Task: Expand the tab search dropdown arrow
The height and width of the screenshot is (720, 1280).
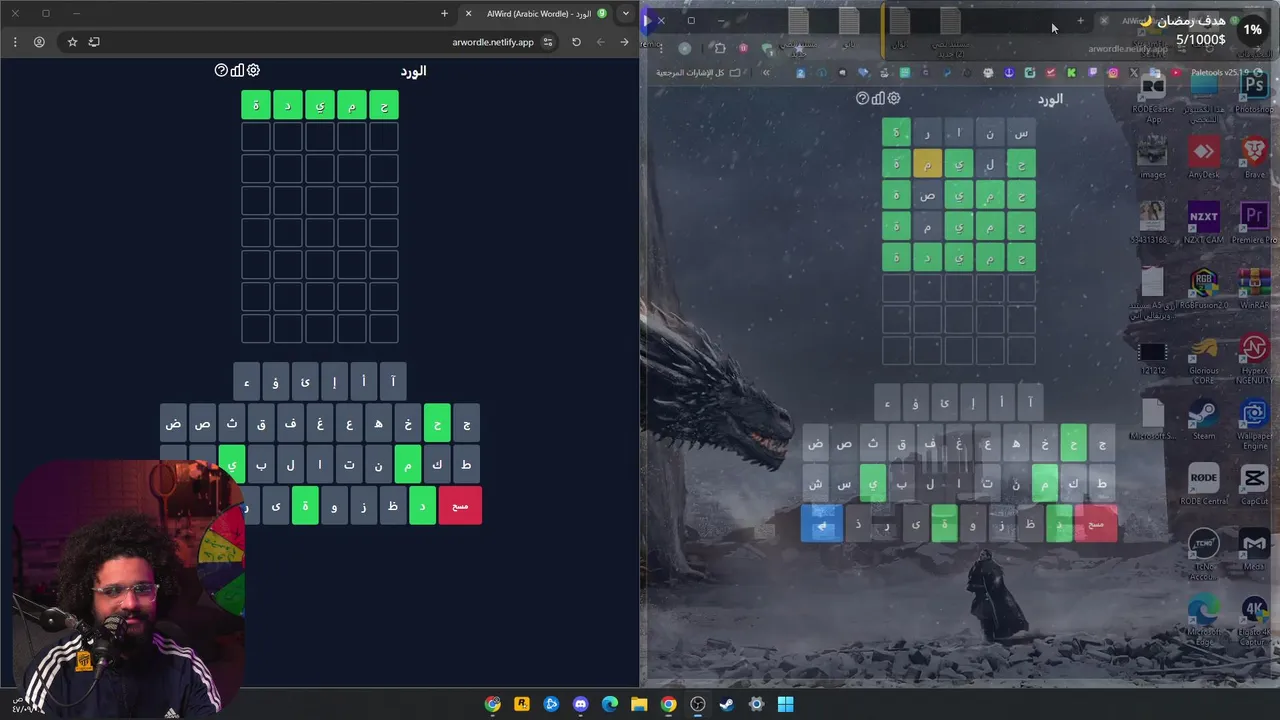Action: (626, 14)
